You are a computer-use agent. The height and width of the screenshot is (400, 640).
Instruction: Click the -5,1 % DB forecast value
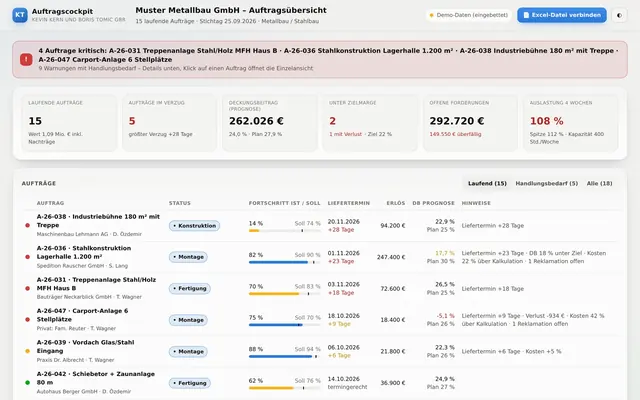point(445,316)
